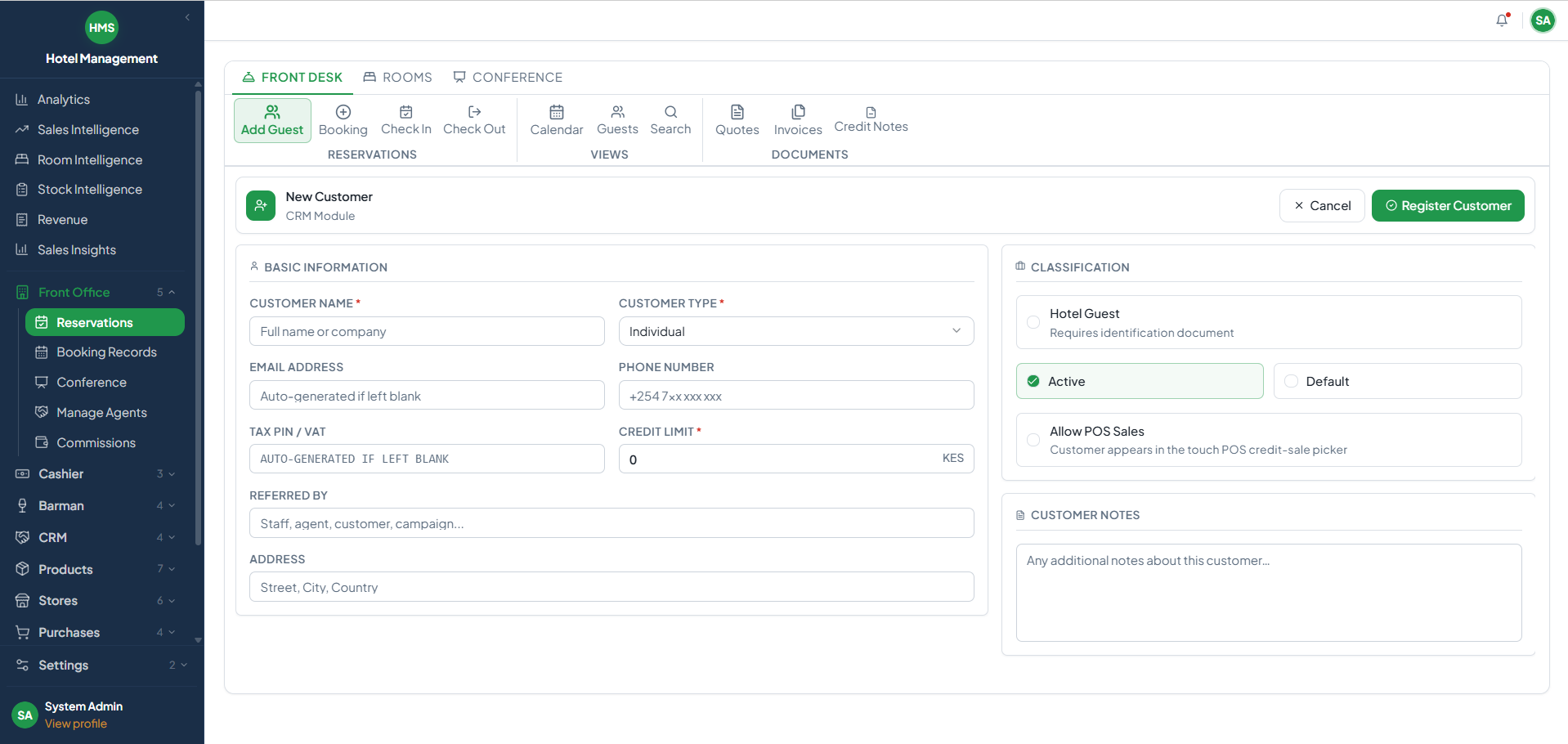Click the Credit Limit field
Viewport: 1568px width, 744px height.
click(796, 459)
